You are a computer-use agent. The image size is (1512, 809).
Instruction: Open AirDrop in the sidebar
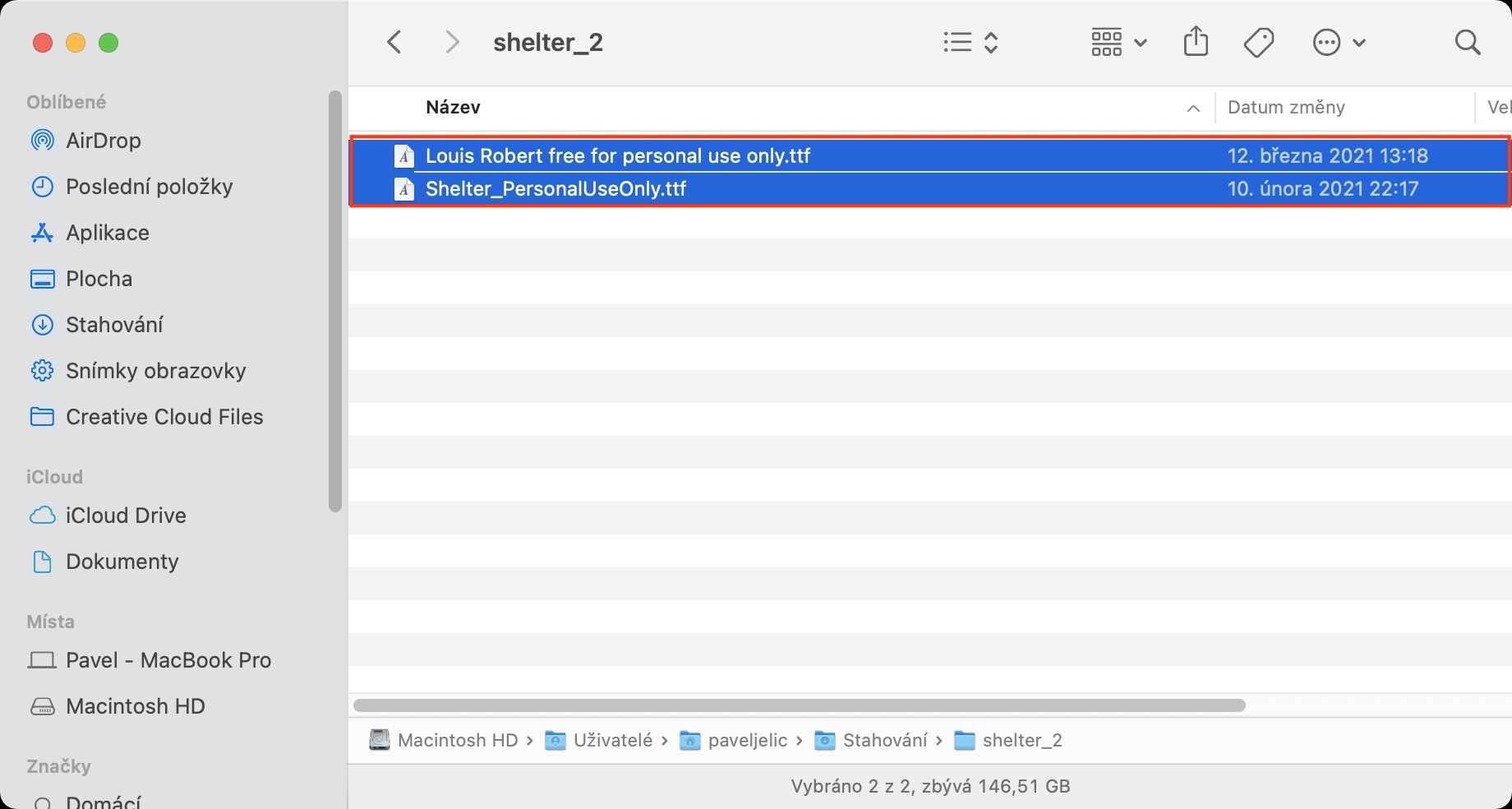tap(103, 141)
